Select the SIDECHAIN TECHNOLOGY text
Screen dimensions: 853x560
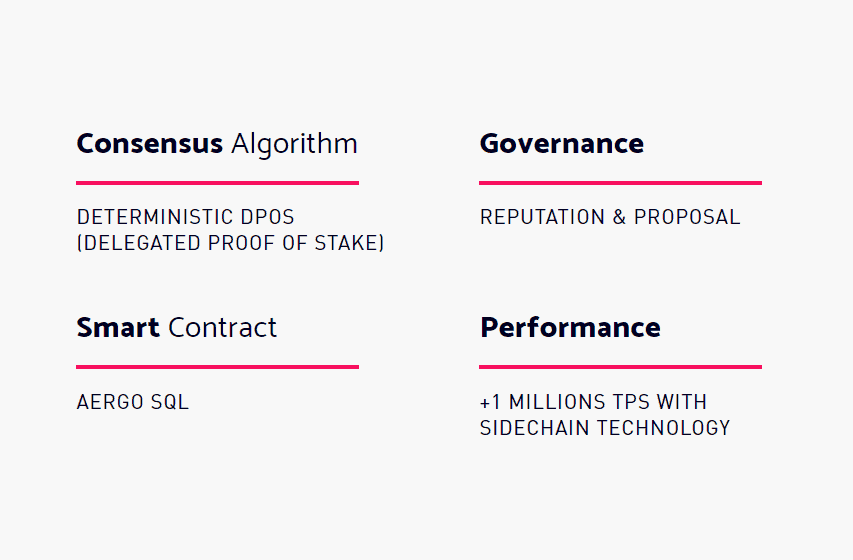(605, 428)
